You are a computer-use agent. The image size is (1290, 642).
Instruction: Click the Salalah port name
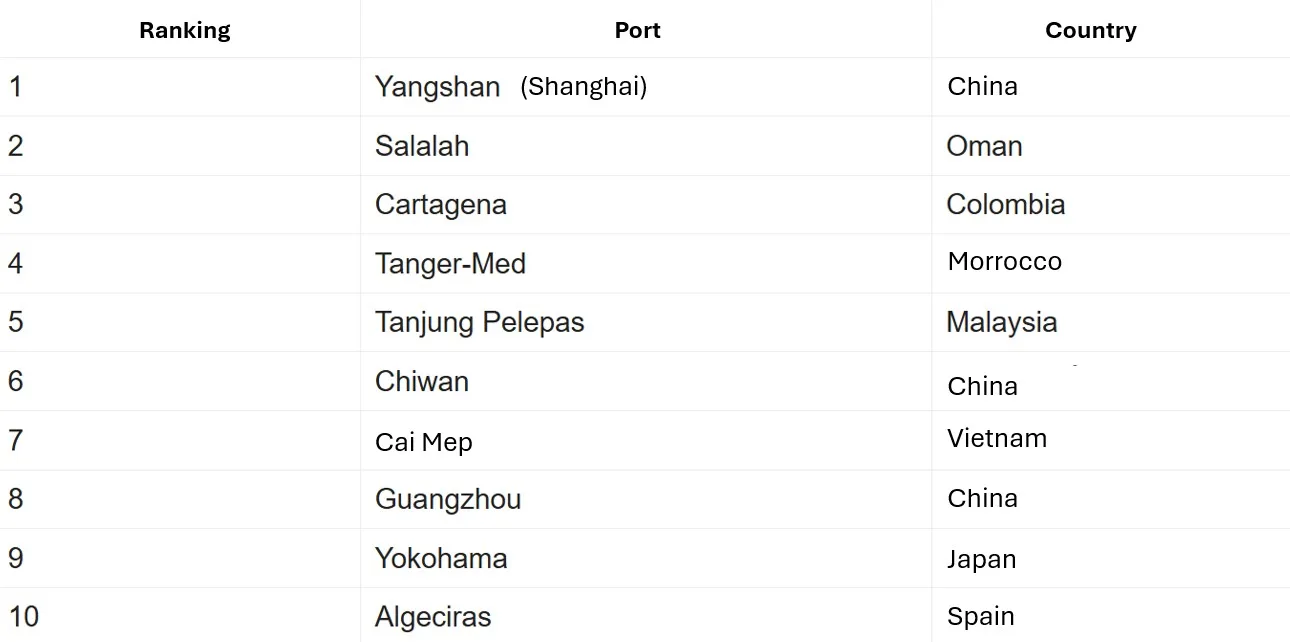[422, 146]
